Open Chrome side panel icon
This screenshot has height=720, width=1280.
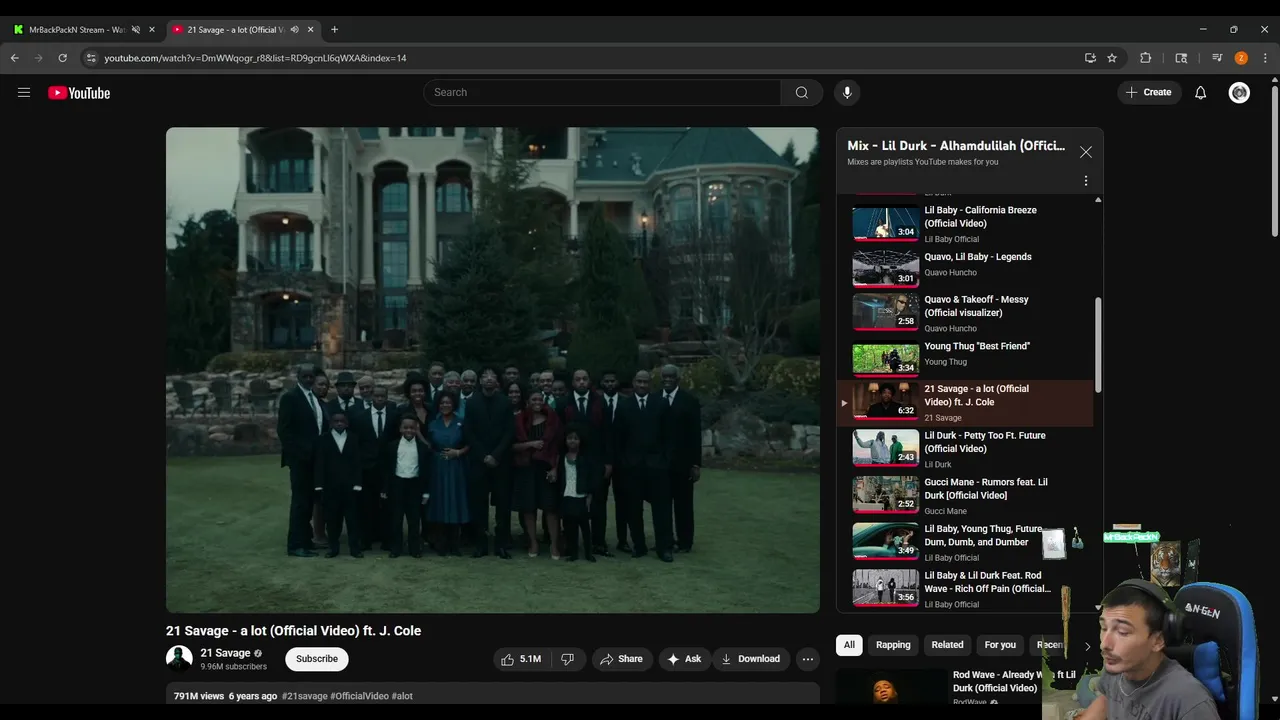click(1181, 58)
